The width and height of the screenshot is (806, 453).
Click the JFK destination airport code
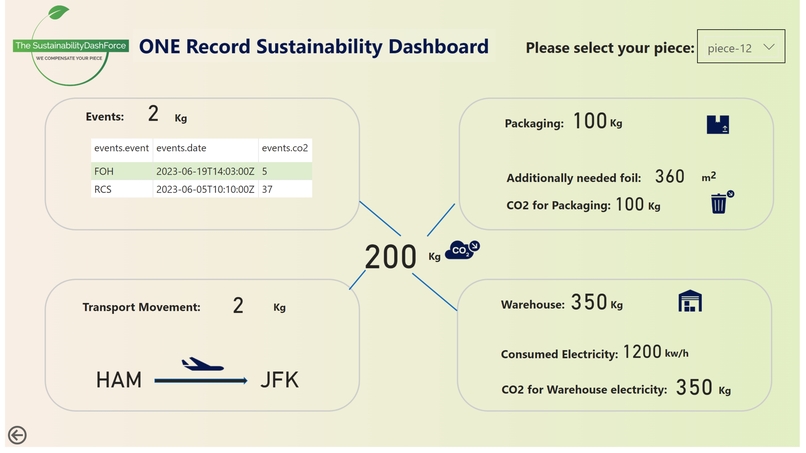coord(279,380)
